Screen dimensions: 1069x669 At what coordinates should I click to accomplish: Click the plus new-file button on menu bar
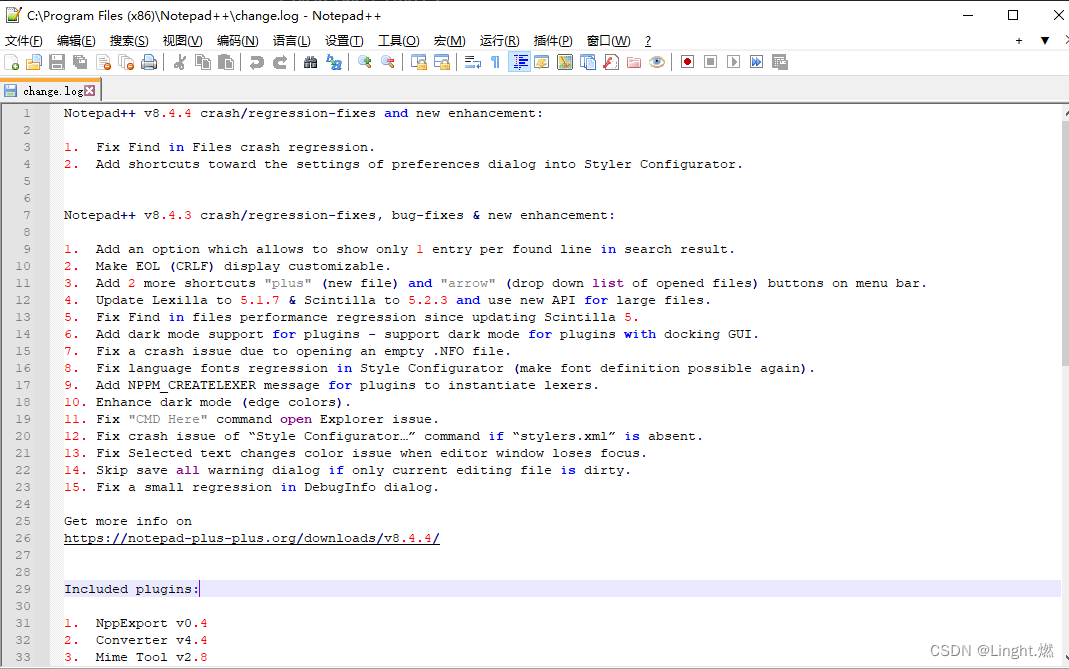(1019, 41)
